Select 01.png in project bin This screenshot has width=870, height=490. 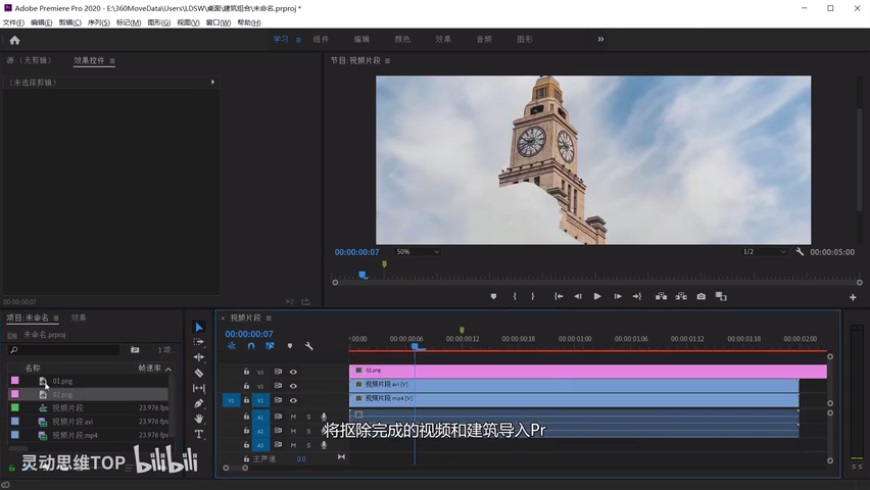[62, 381]
